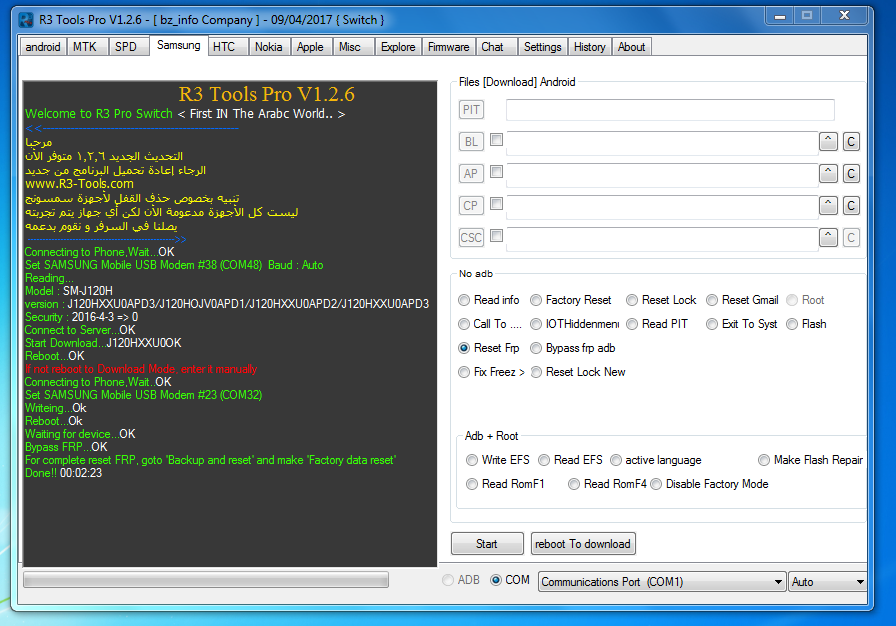Click the C clear button for CSC
This screenshot has width=896, height=626.
[x=851, y=237]
